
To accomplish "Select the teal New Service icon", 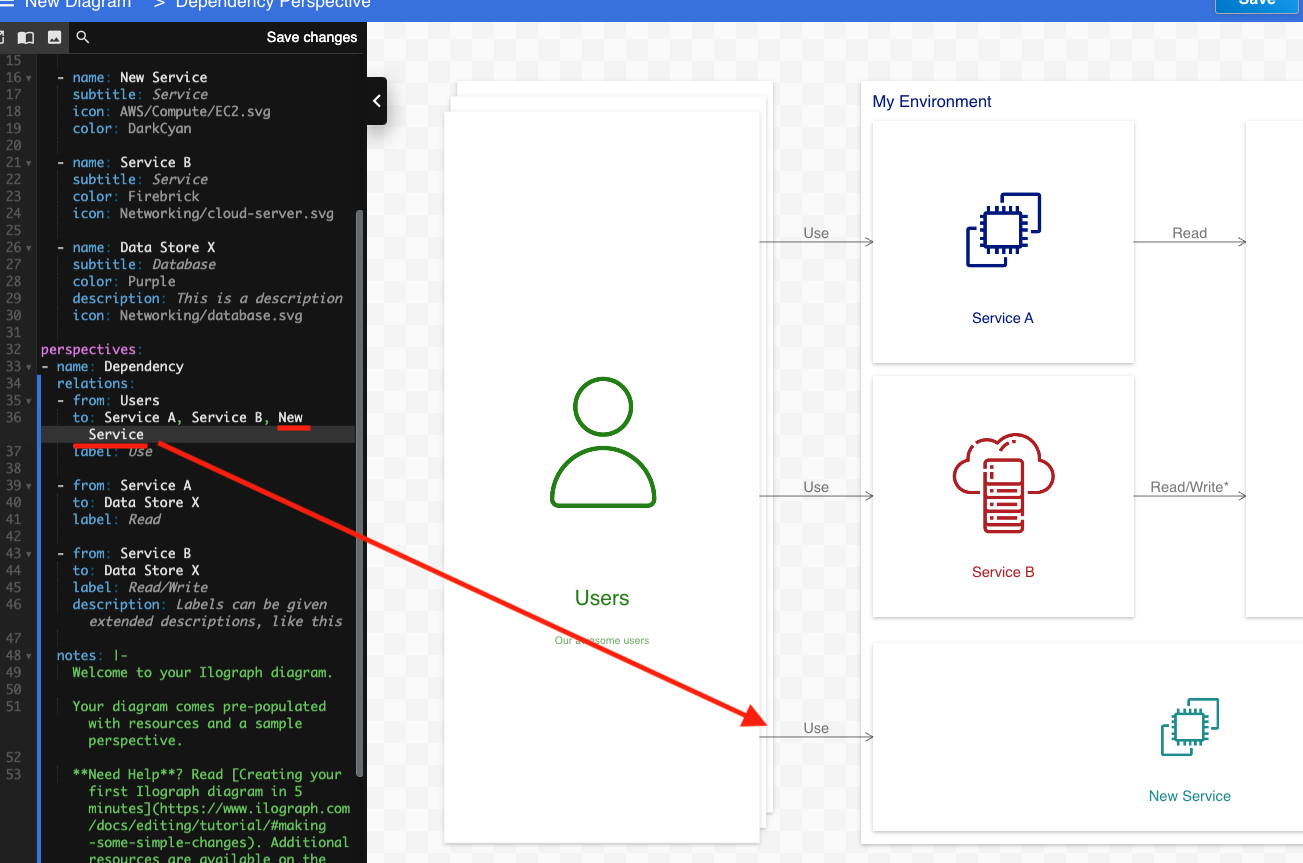I will click(1189, 727).
